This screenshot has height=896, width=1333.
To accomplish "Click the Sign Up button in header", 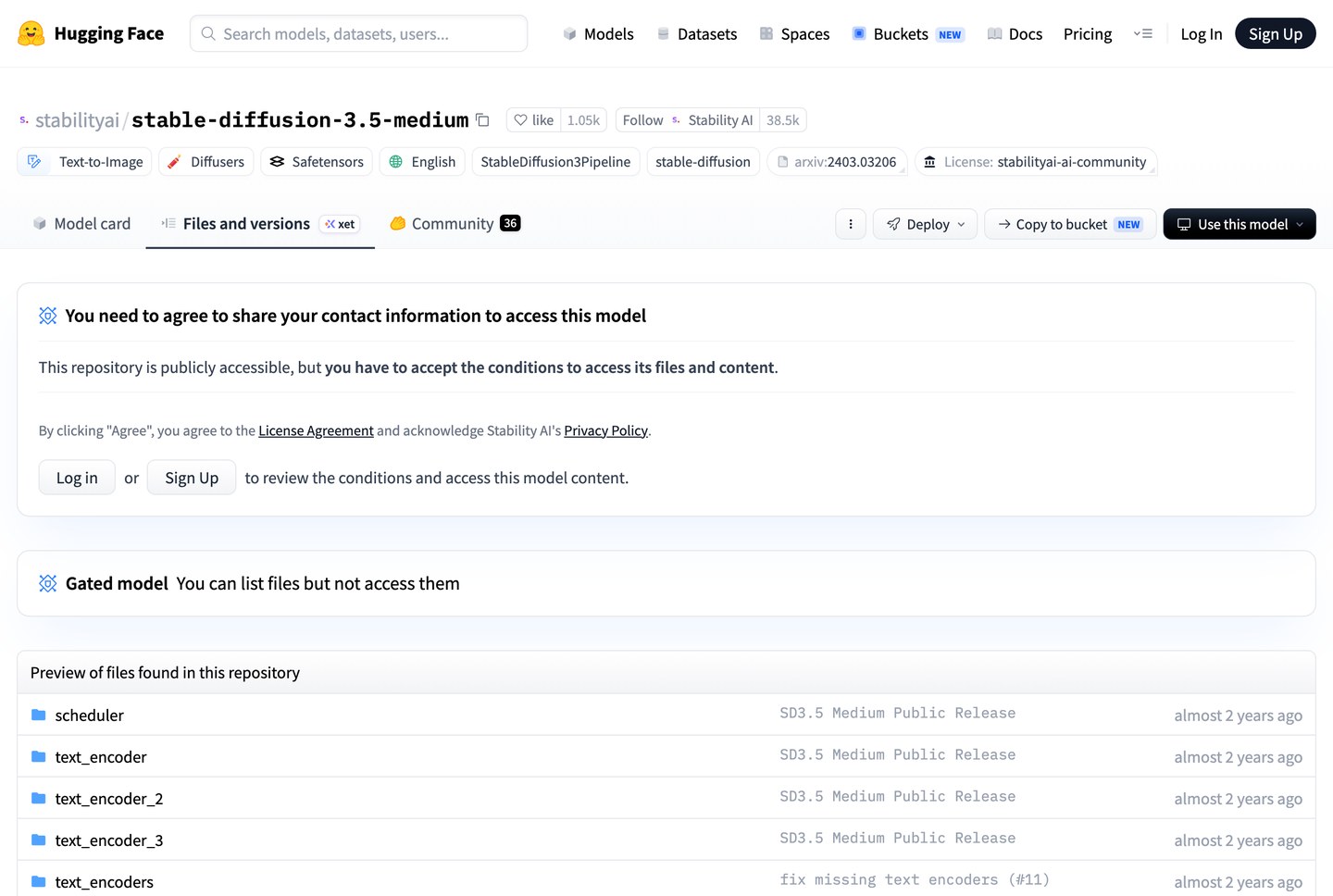I will tap(1275, 34).
